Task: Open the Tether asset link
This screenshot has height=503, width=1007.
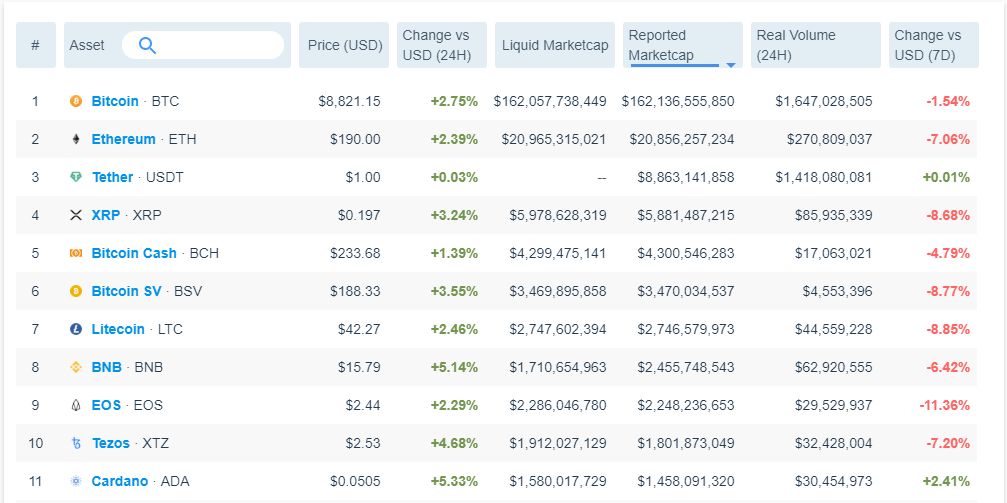Action: pyautogui.click(x=112, y=177)
